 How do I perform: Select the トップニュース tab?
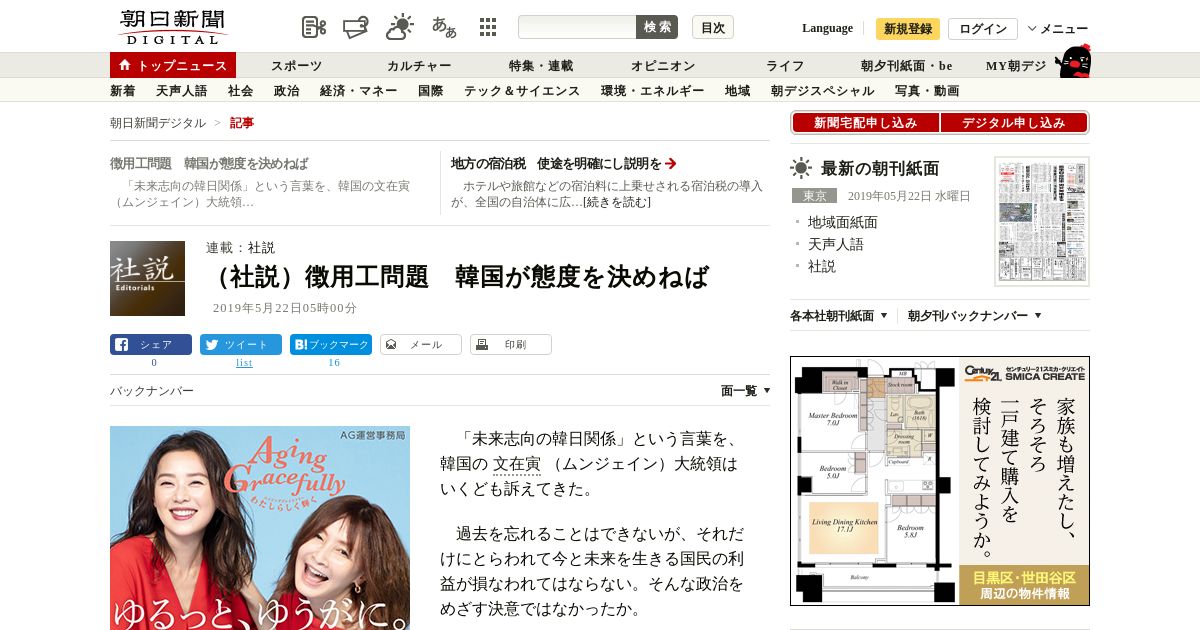click(173, 65)
